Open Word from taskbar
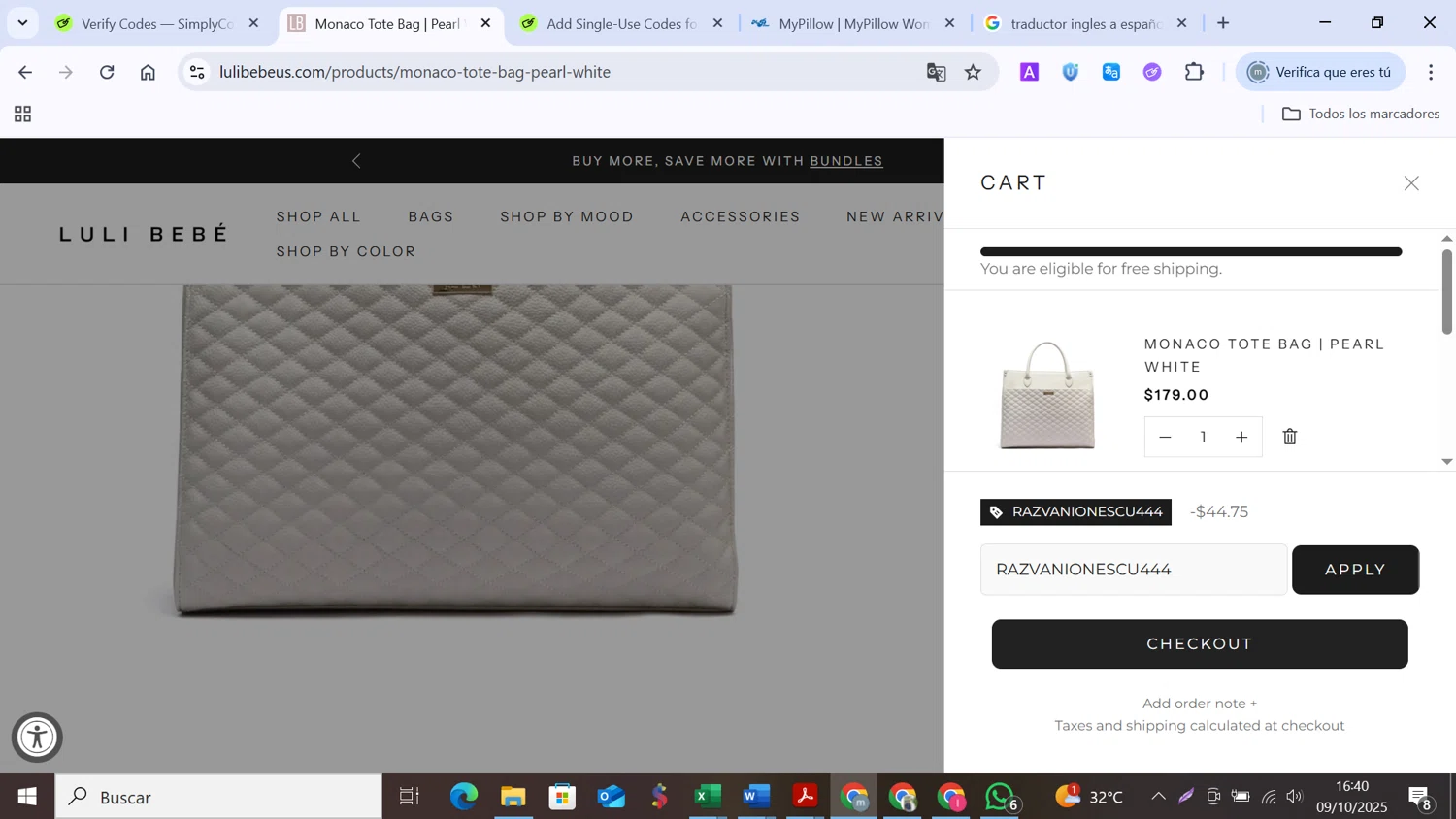Image resolution: width=1456 pixels, height=819 pixels. [x=756, y=797]
